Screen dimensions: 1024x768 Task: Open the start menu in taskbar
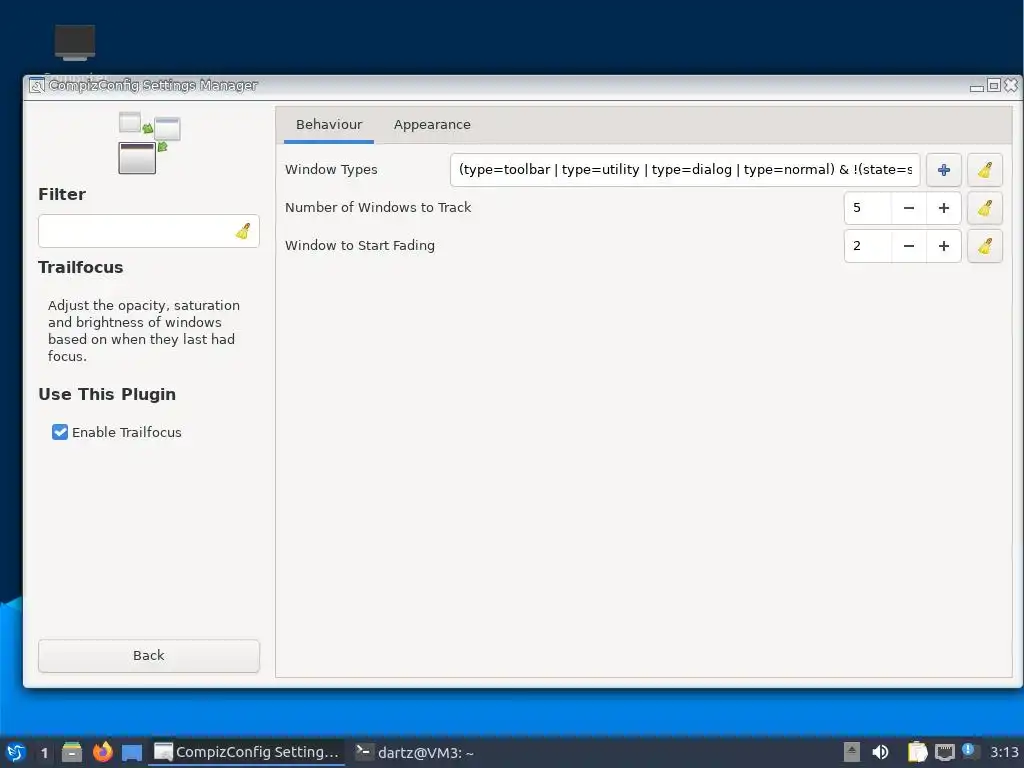click(x=16, y=752)
